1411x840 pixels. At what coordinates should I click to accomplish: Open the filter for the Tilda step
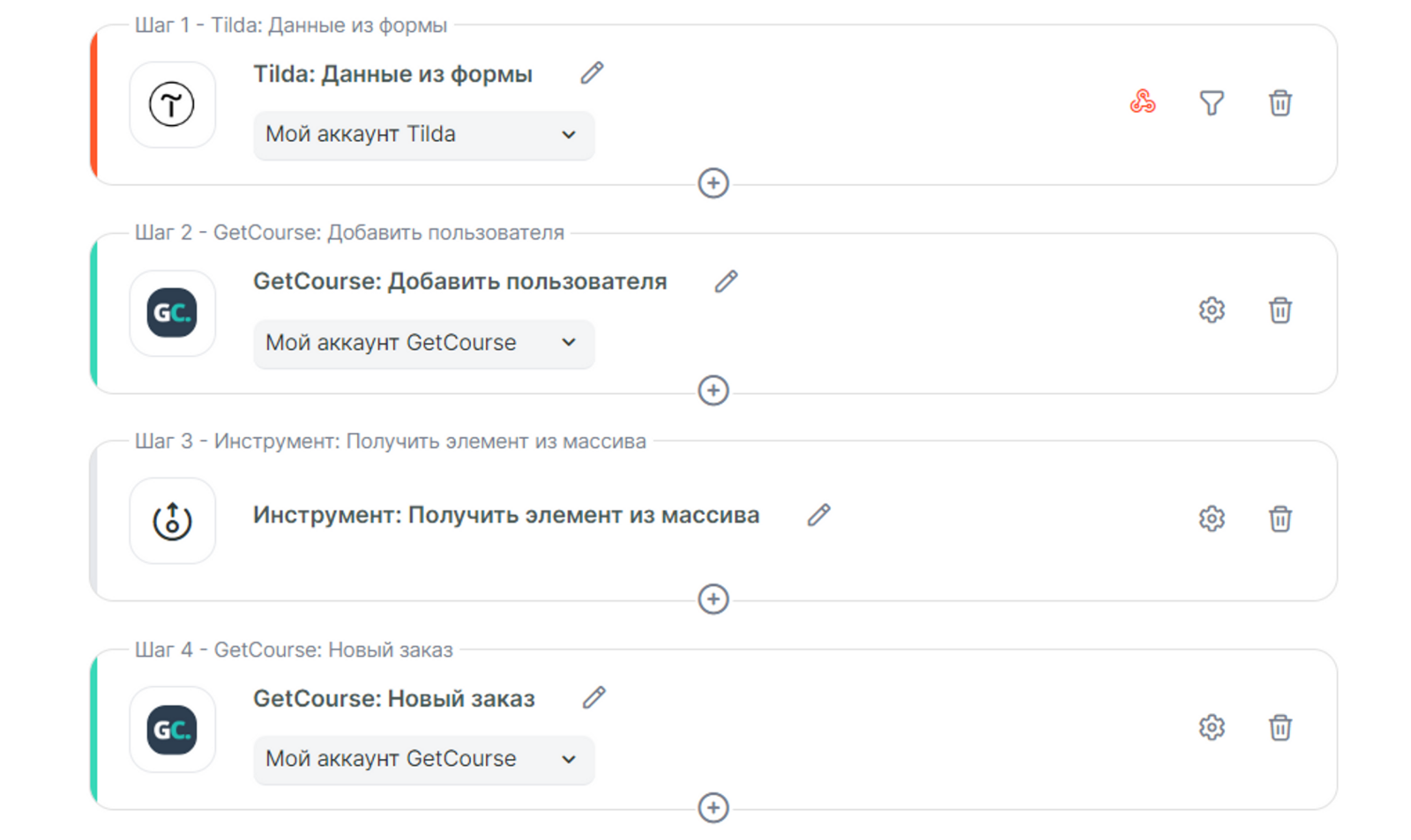coord(1212,103)
